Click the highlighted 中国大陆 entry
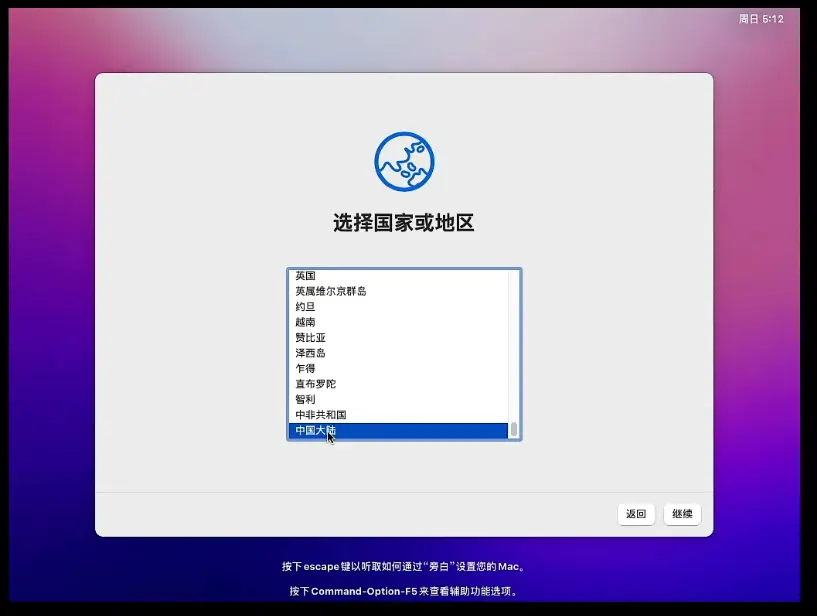This screenshot has height=616, width=817. [x=316, y=431]
